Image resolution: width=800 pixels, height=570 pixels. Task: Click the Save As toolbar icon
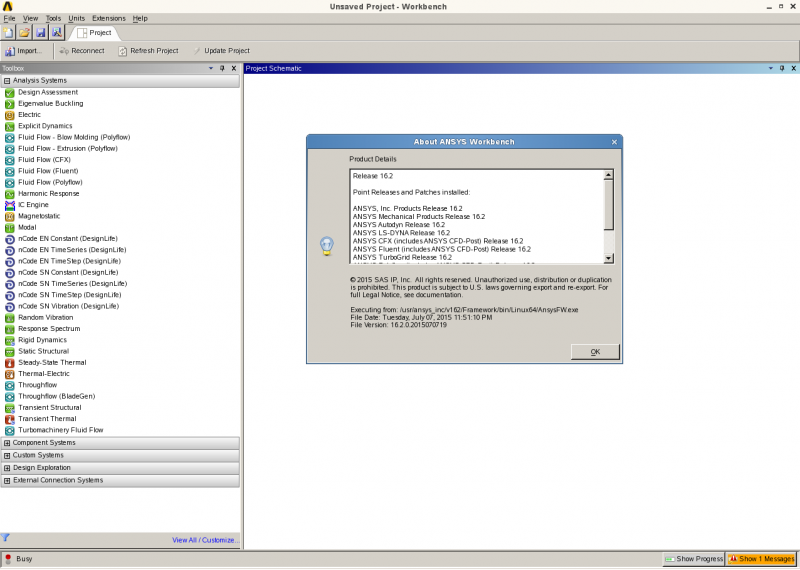(57, 33)
